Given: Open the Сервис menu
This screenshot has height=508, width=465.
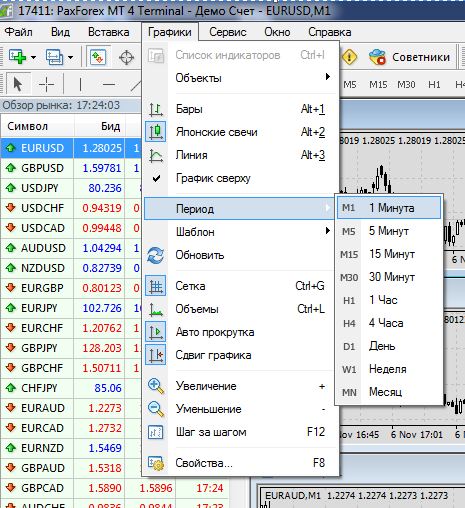Looking at the screenshot, I should tap(228, 32).
